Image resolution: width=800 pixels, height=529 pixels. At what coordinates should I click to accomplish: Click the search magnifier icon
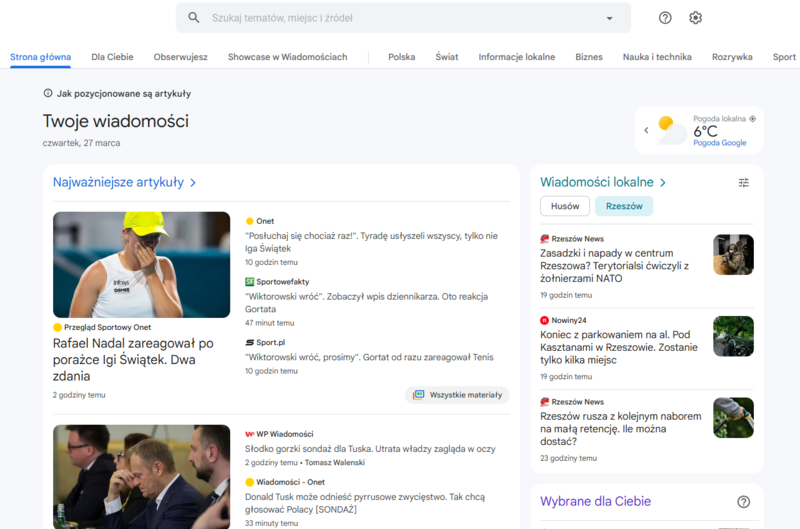[194, 18]
